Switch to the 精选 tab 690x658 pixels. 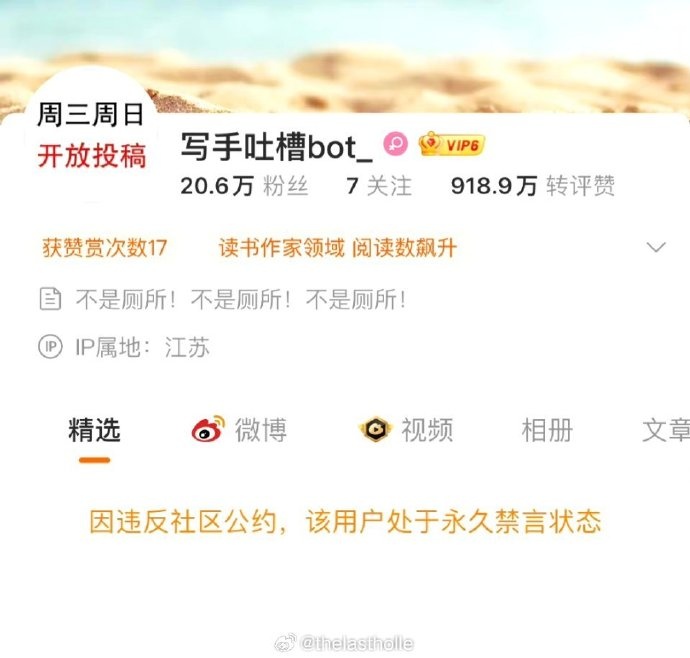coord(95,430)
